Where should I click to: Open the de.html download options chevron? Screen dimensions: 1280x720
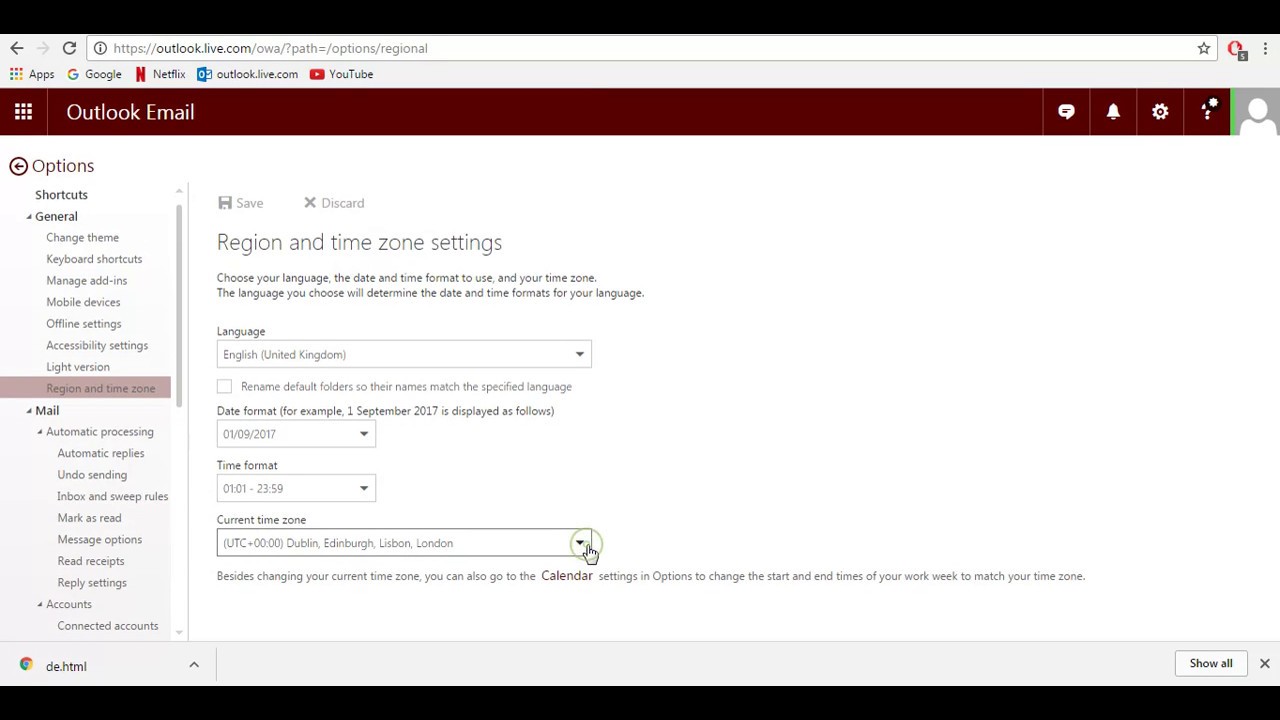[x=194, y=665]
